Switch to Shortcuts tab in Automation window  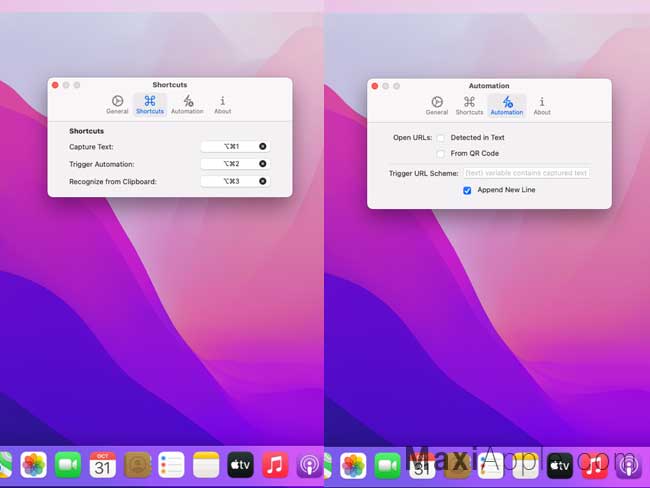469,106
